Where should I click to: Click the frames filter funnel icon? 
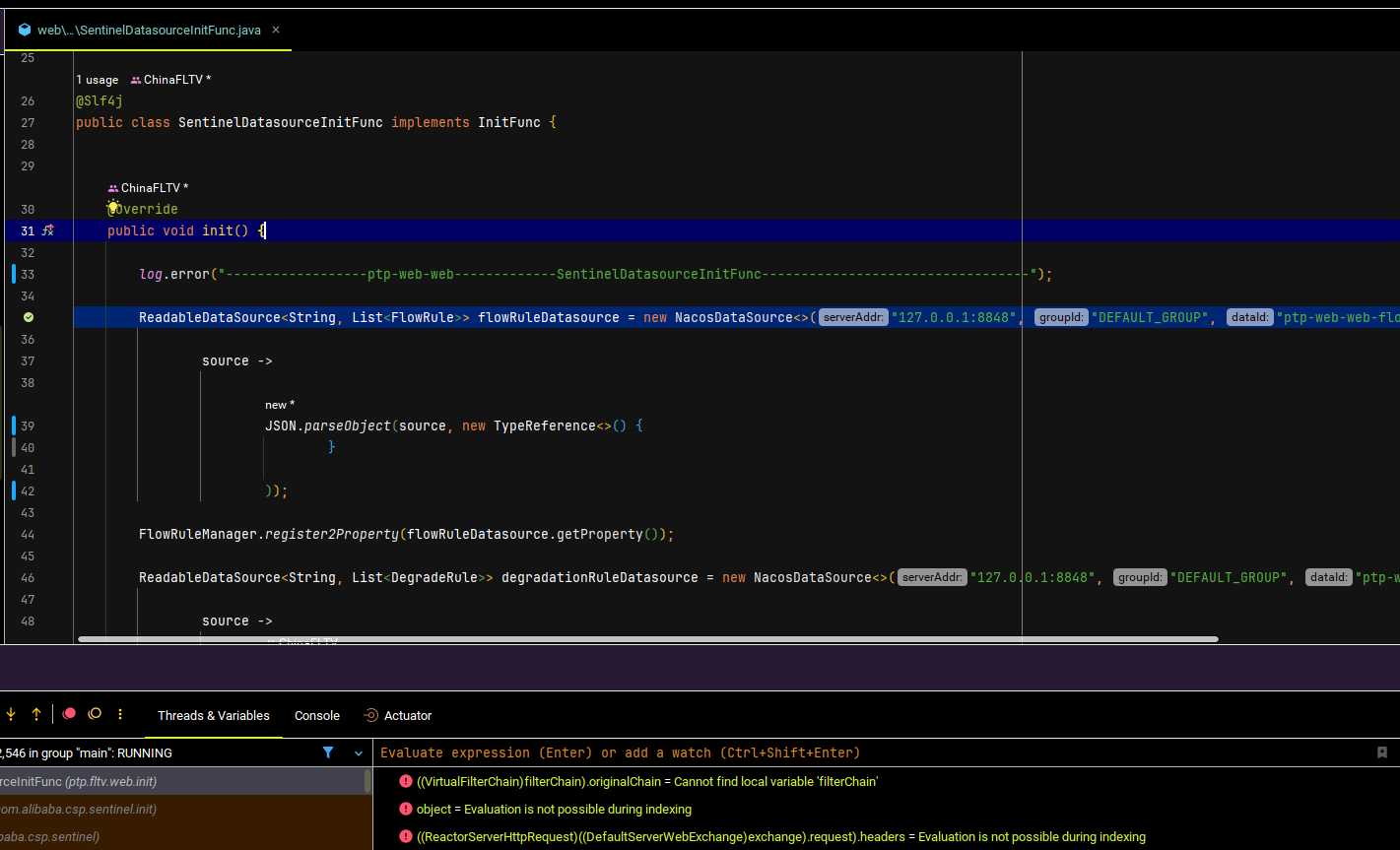tap(328, 752)
